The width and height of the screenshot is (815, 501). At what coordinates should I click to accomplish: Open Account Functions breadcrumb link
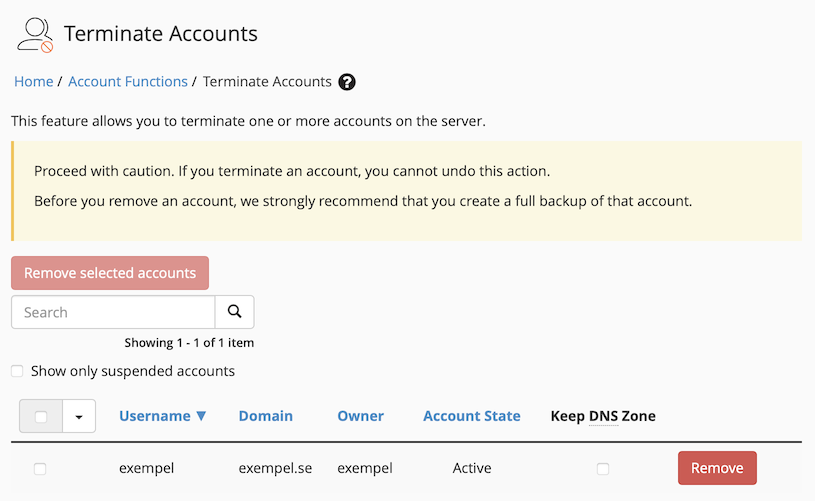(127, 82)
